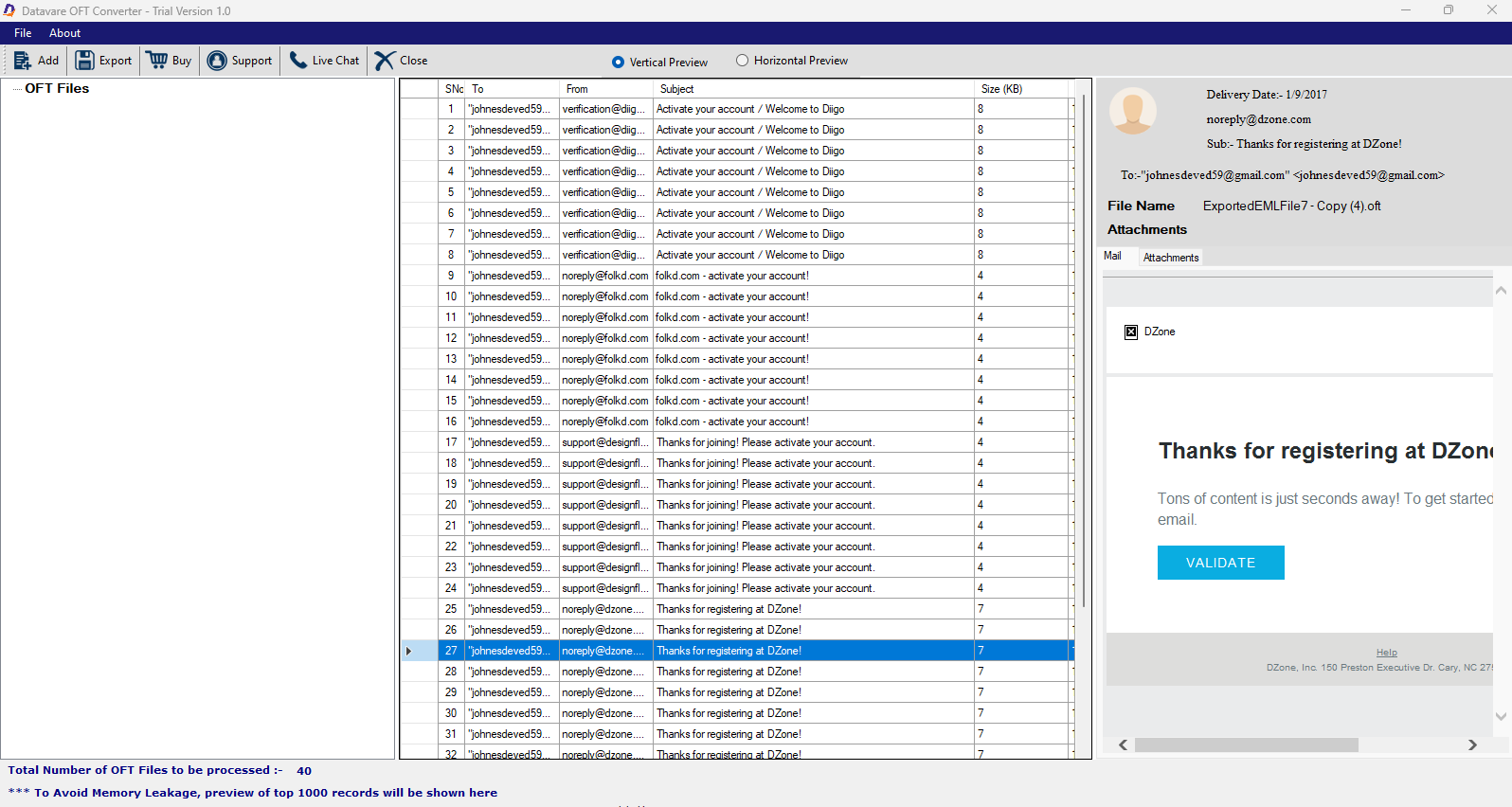Start Live Chat using the phone icon
The height and width of the screenshot is (807, 1512).
pyautogui.click(x=297, y=61)
